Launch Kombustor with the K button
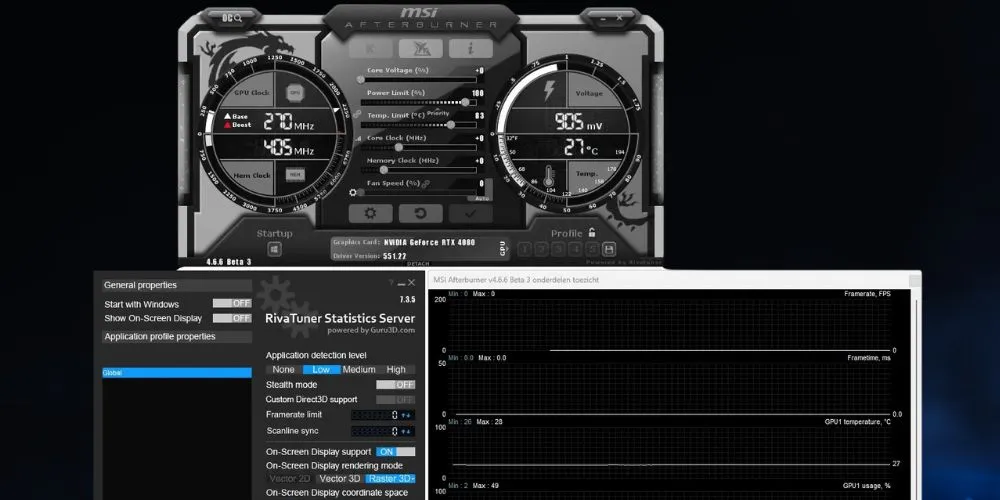Image resolution: width=1000 pixels, height=500 pixels. click(x=371, y=48)
